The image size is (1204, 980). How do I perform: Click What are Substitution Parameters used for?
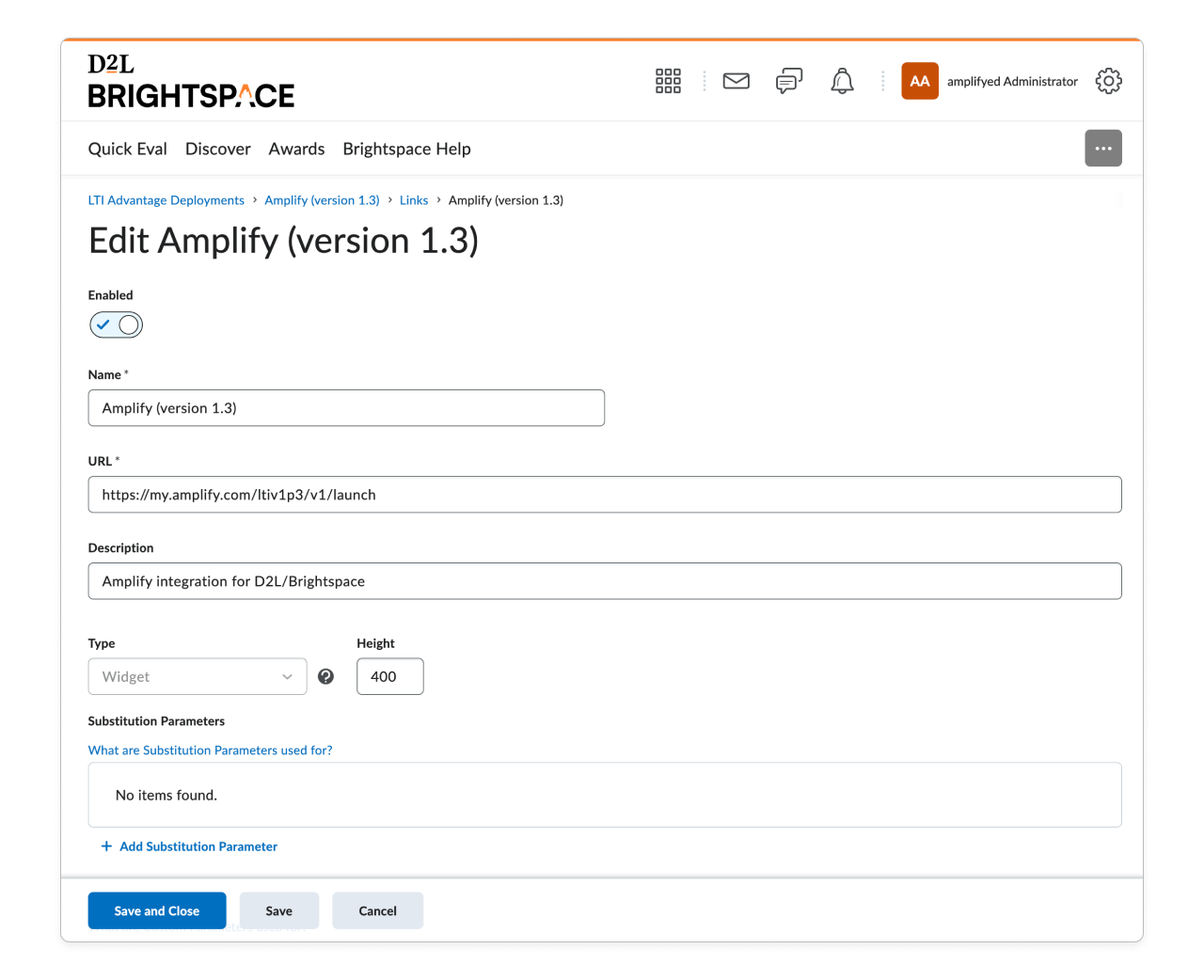[x=210, y=750]
